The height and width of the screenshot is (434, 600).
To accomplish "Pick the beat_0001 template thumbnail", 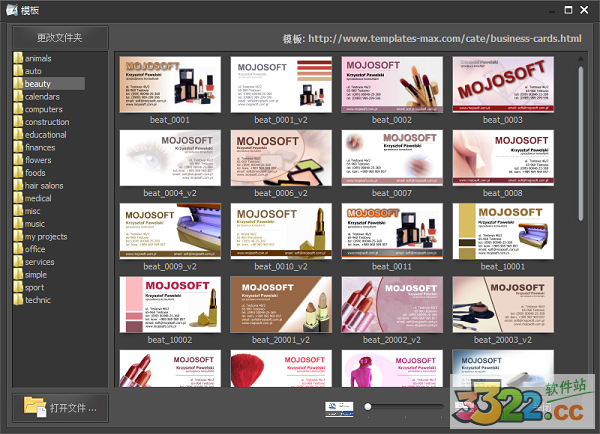I will click(x=170, y=85).
